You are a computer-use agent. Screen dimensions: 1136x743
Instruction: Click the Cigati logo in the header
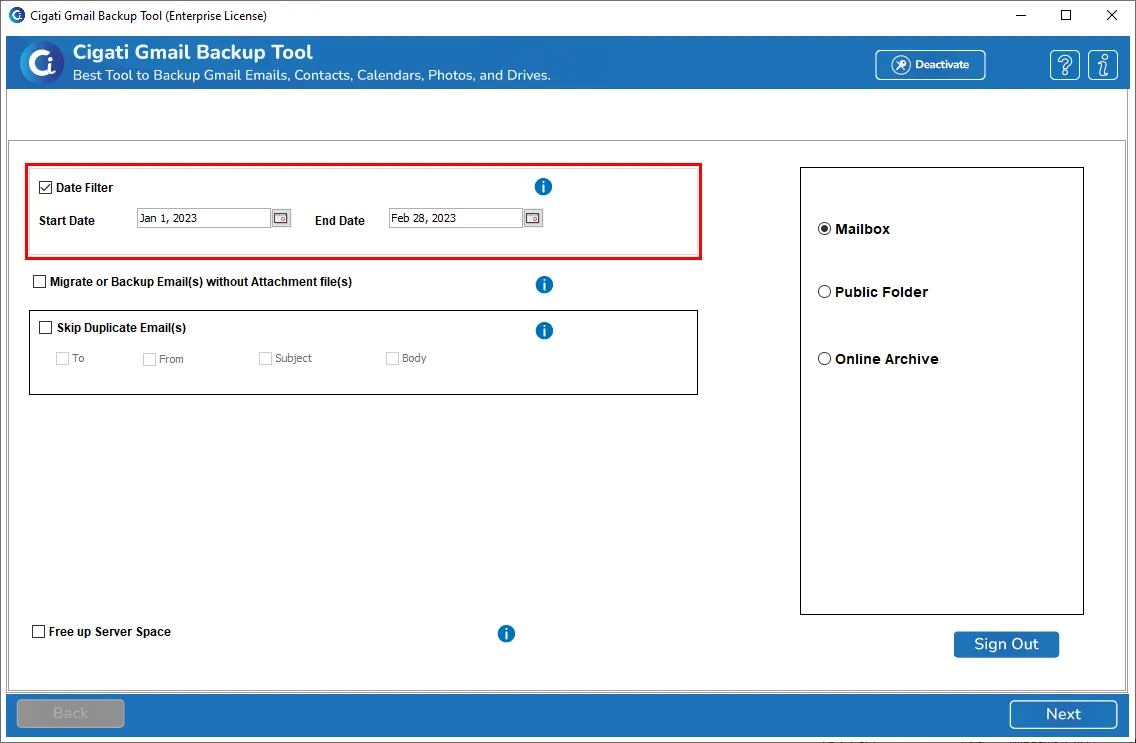point(41,63)
